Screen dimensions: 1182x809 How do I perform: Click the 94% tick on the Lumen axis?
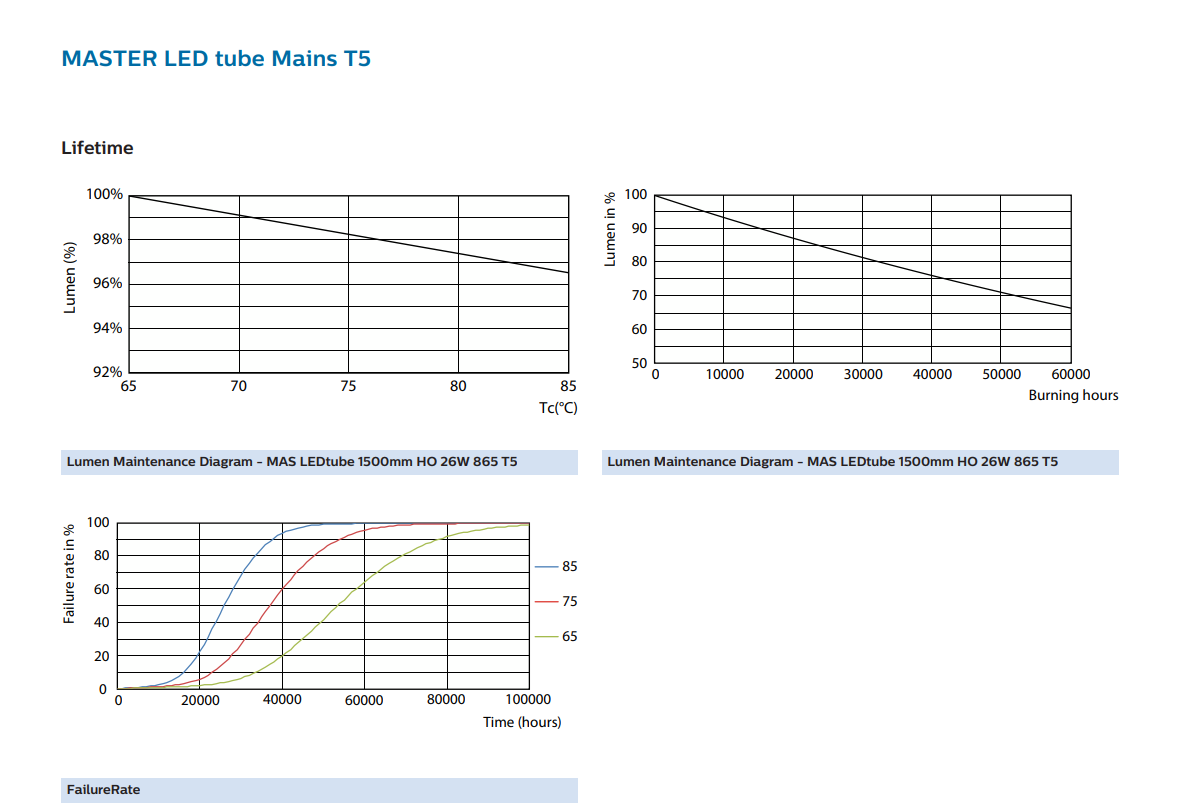[108, 328]
